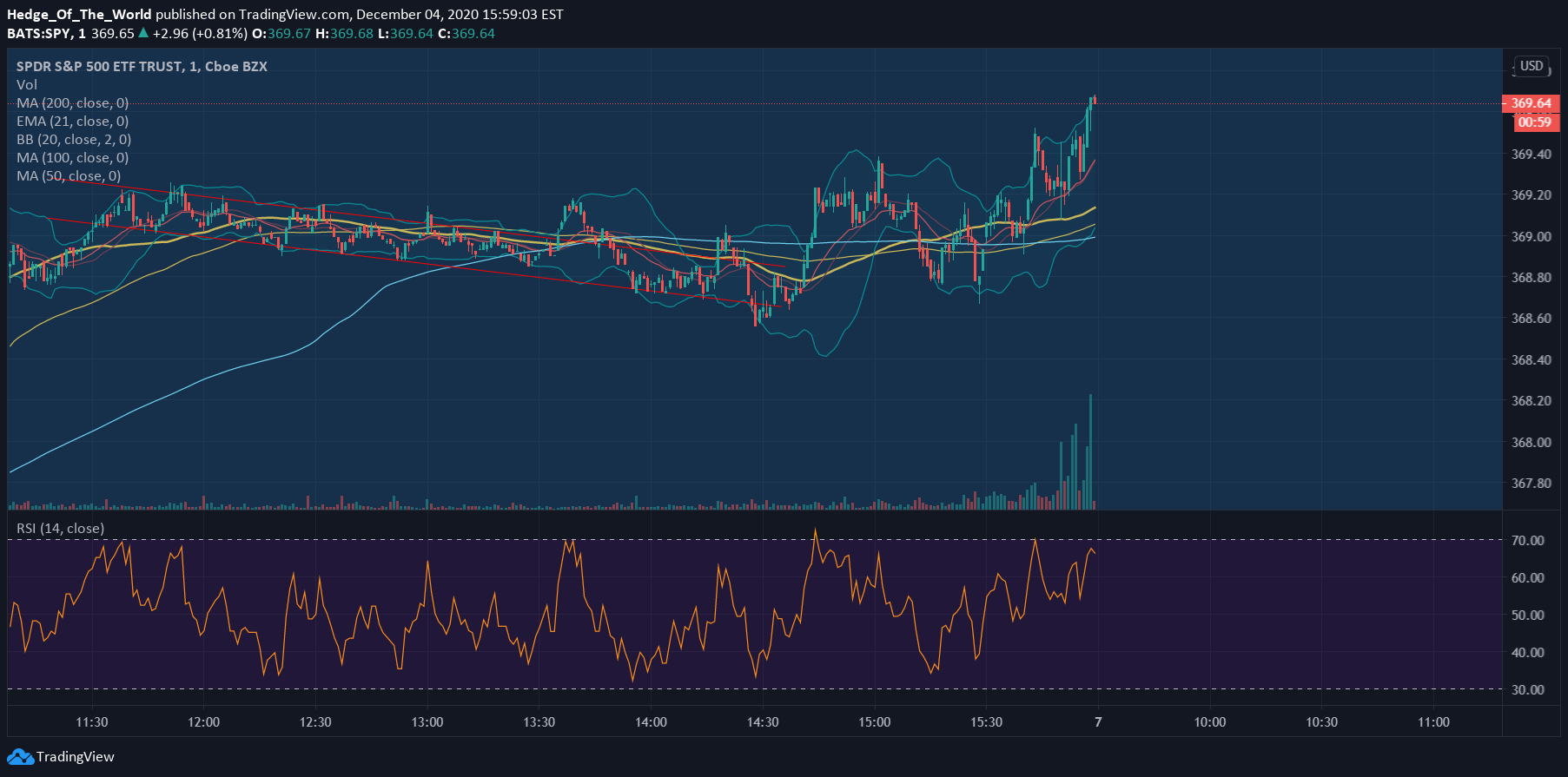1568x777 pixels.
Task: Click the 13:30 time axis label
Action: pos(539,722)
